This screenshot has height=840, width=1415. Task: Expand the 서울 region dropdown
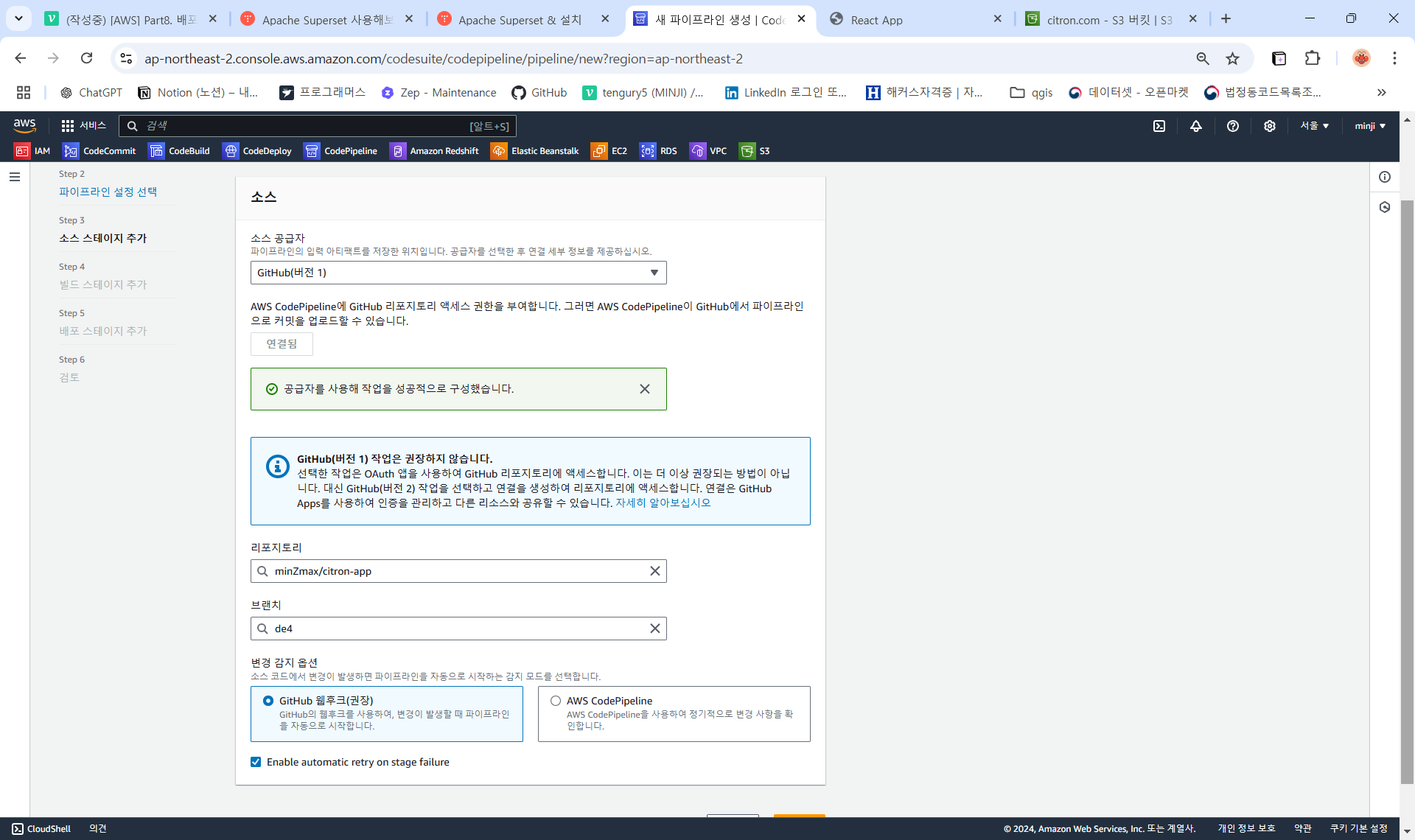pos(1314,126)
